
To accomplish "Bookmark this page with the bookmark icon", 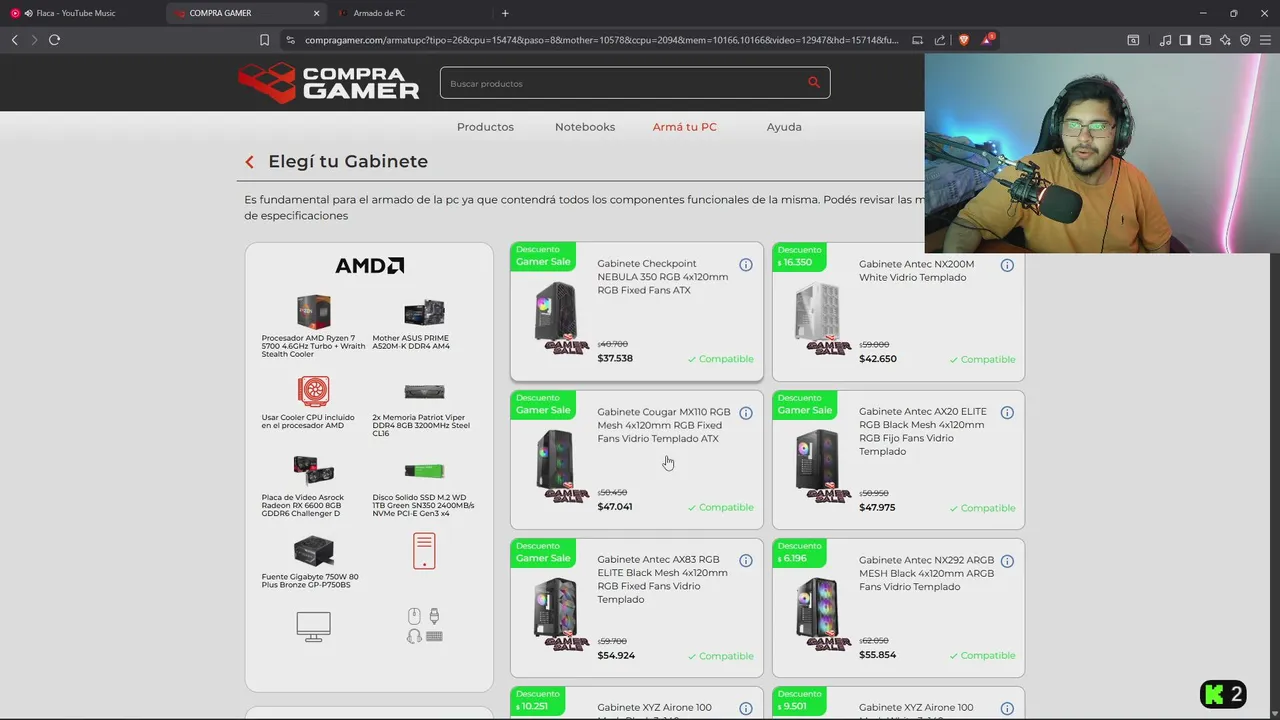I will (264, 40).
